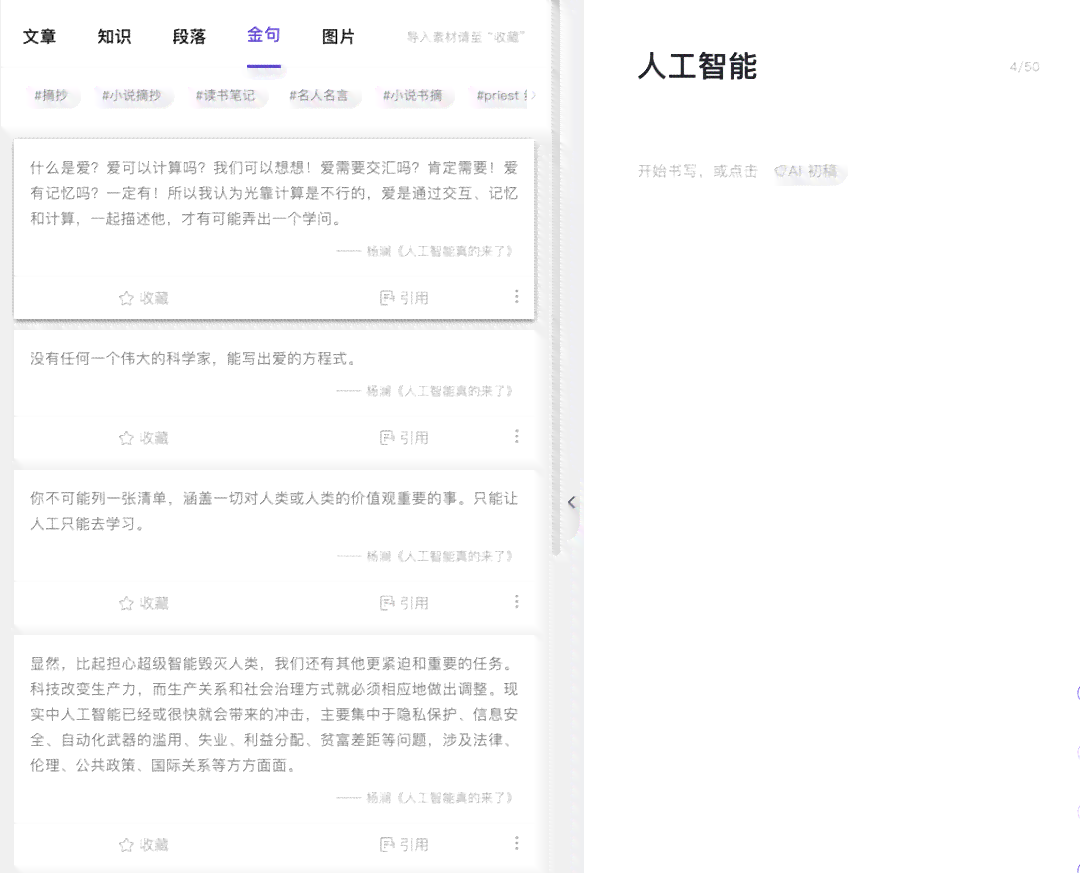This screenshot has height=873, width=1080.
Task: Cite the 你不可能列一张清单 quote
Action: [405, 603]
